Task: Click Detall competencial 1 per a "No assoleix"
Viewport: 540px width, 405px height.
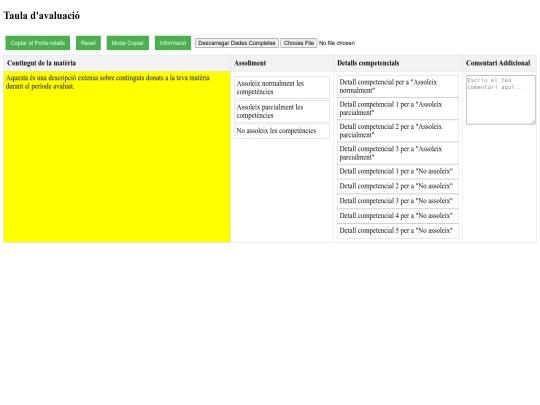Action: [398, 172]
